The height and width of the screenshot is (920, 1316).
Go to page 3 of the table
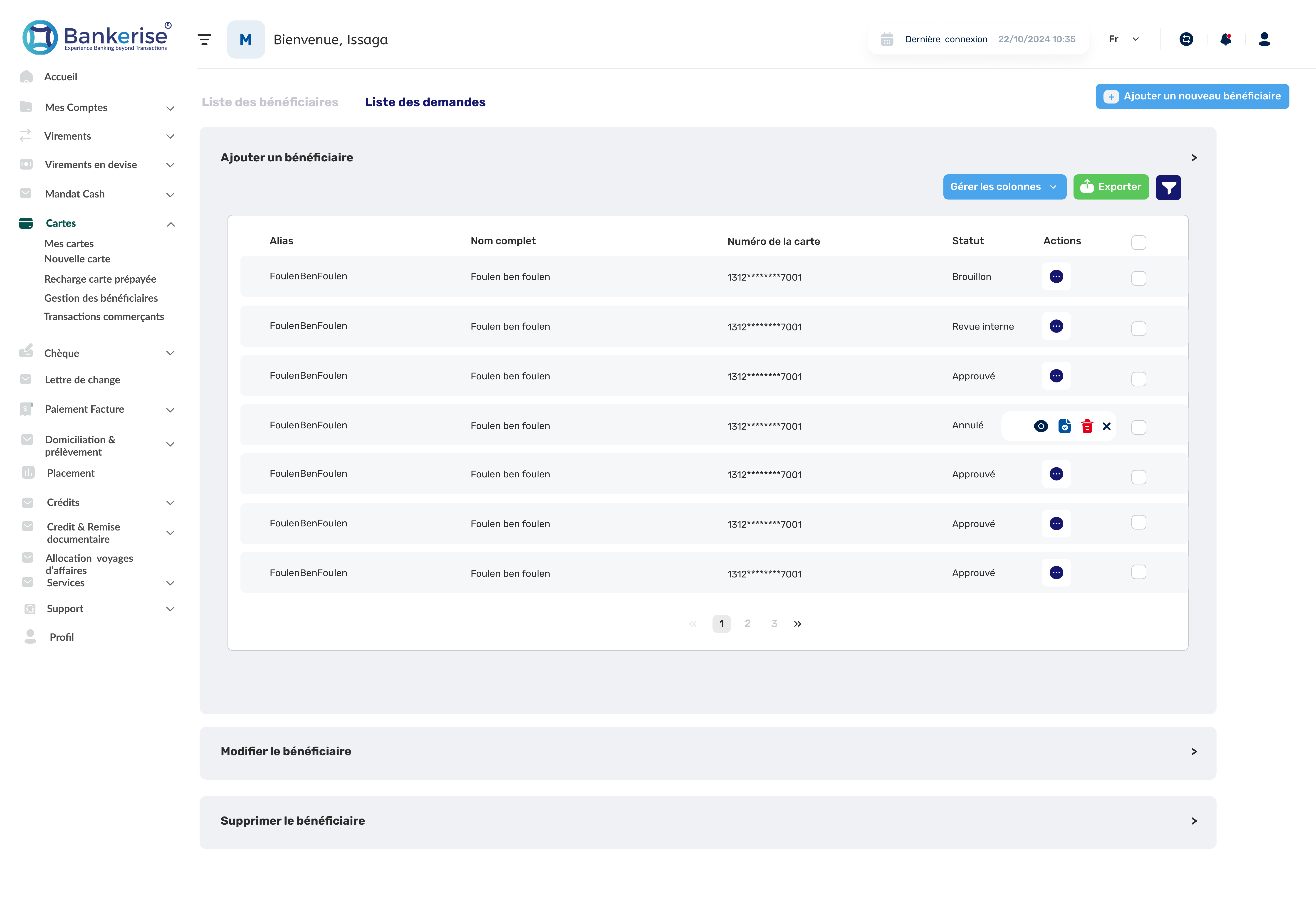click(774, 623)
